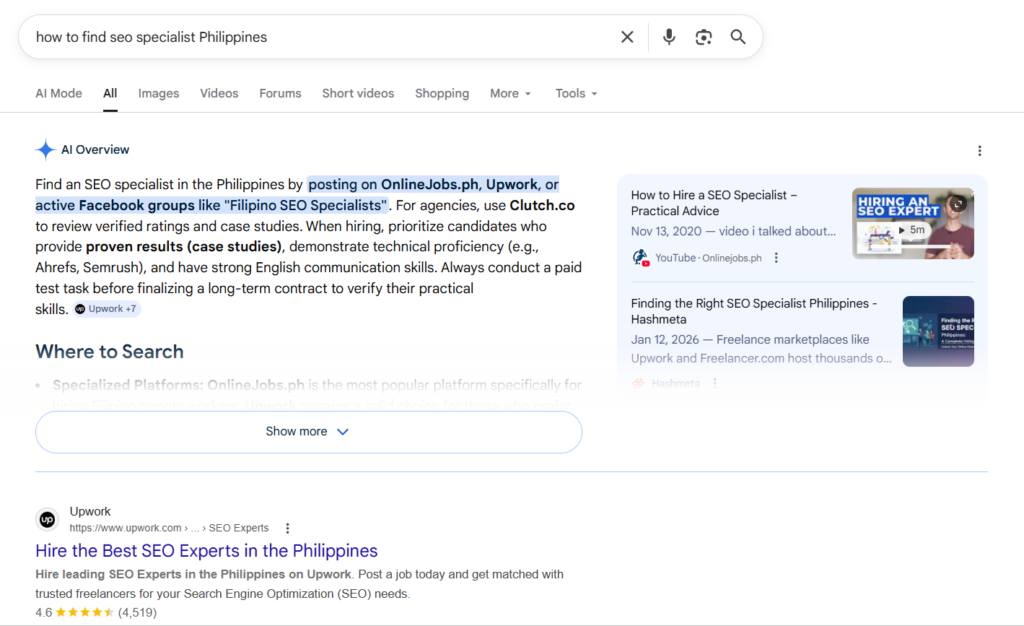The height and width of the screenshot is (626, 1024).
Task: Click the magnifying glass to search
Action: (x=738, y=36)
